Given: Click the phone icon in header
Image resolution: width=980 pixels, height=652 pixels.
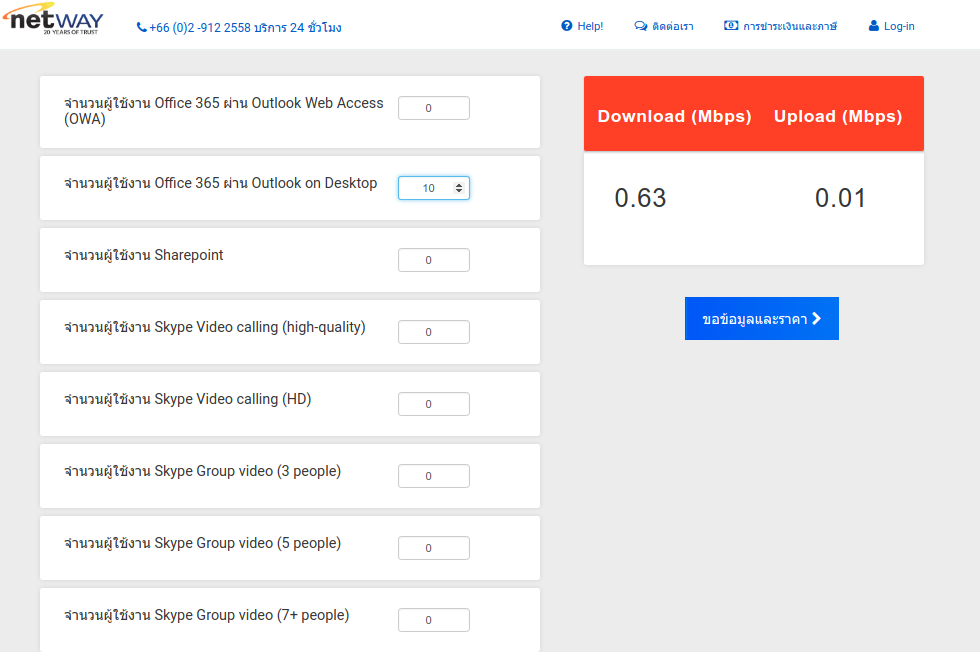Looking at the screenshot, I should pos(141,28).
